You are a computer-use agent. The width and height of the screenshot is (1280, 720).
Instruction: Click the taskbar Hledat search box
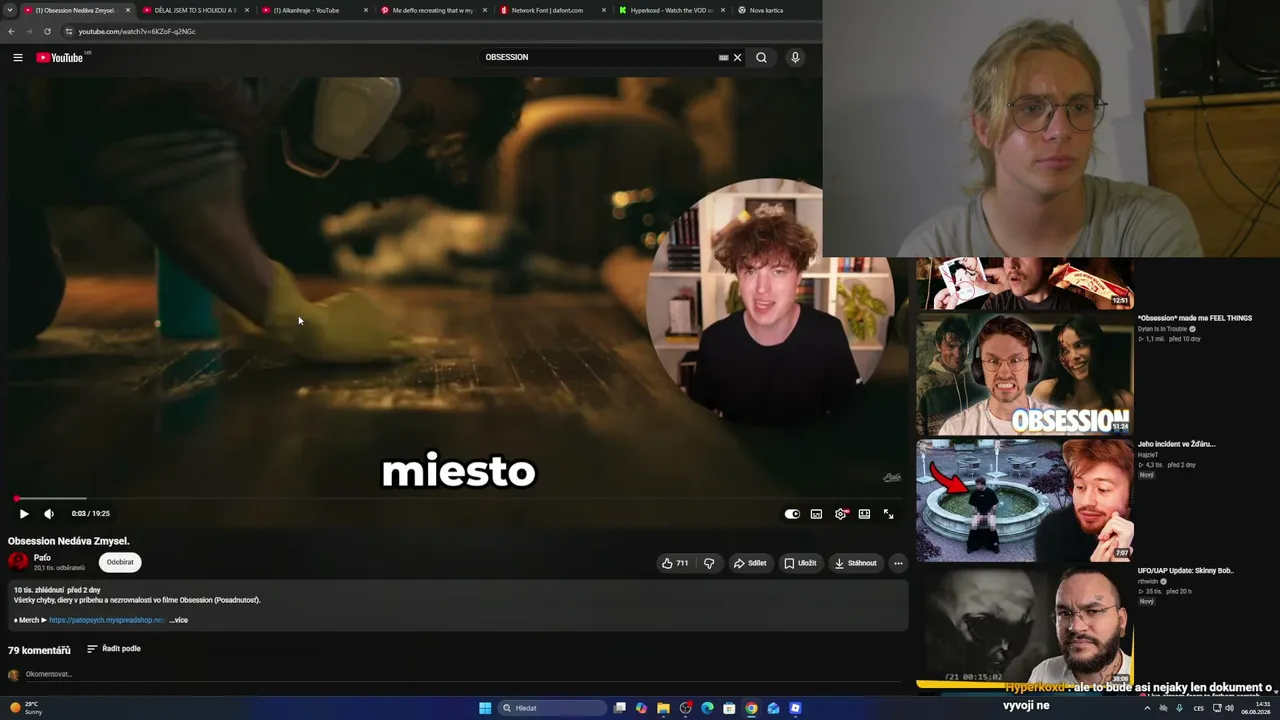(553, 708)
